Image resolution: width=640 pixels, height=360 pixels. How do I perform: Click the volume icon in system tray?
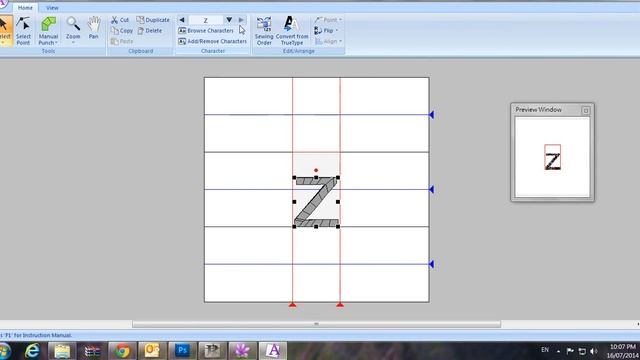click(594, 351)
